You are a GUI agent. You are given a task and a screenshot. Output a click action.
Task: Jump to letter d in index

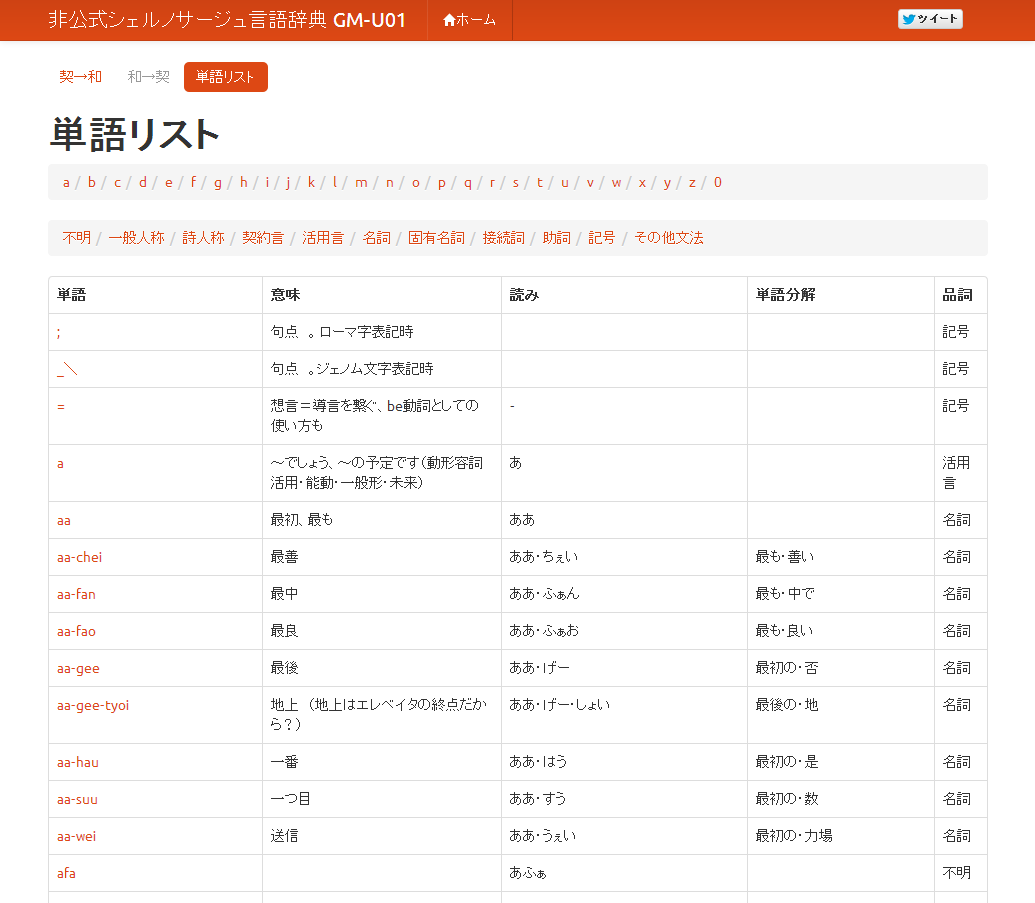pyautogui.click(x=143, y=183)
